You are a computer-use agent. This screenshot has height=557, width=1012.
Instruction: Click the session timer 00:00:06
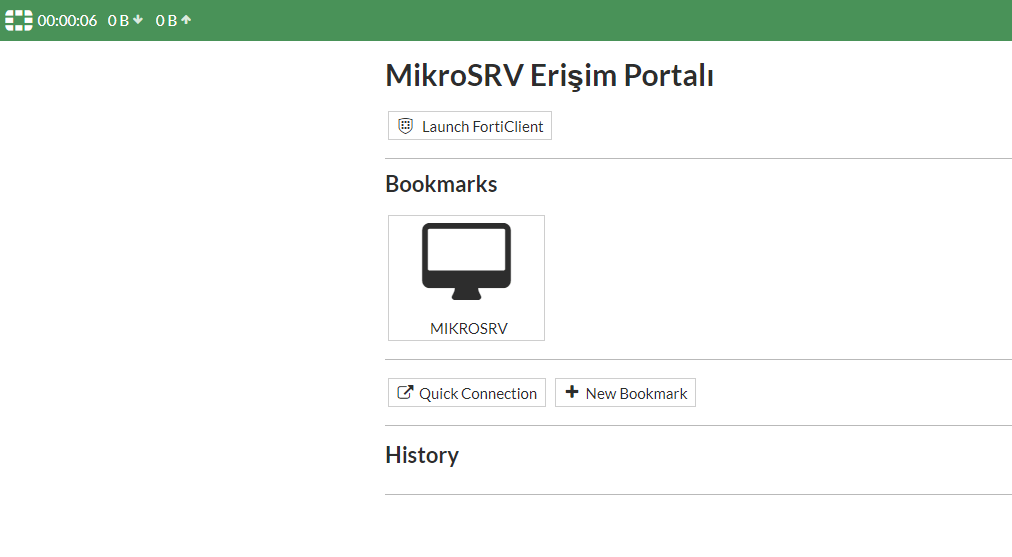[x=67, y=20]
